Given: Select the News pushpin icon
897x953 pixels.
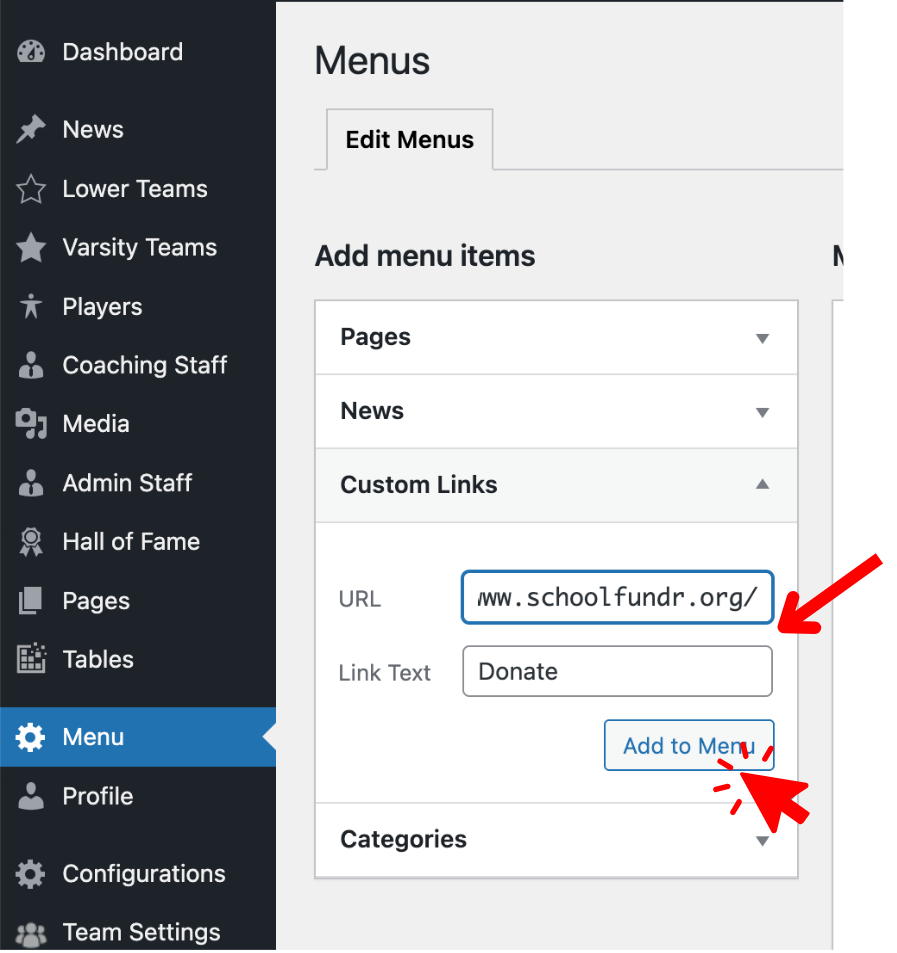Looking at the screenshot, I should [30, 129].
